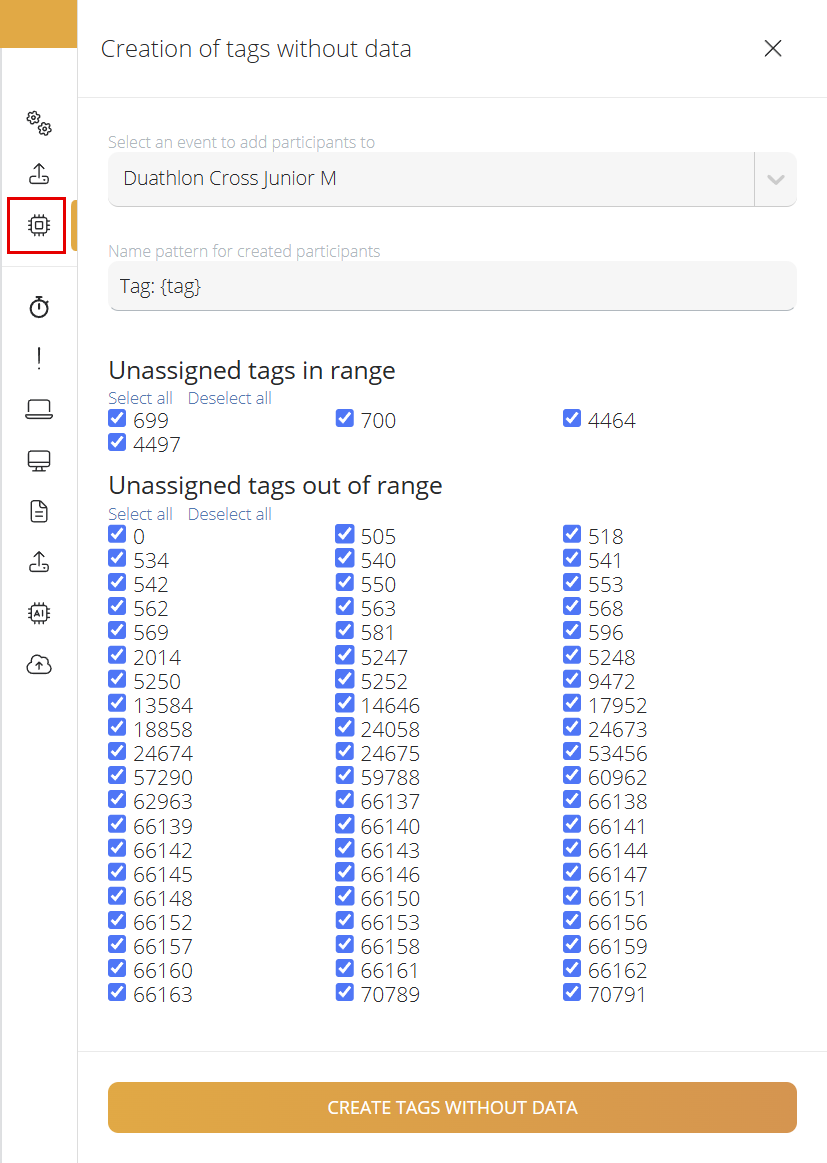Viewport: 827px width, 1163px height.
Task: Click the tag number 66159 label
Action: (618, 946)
